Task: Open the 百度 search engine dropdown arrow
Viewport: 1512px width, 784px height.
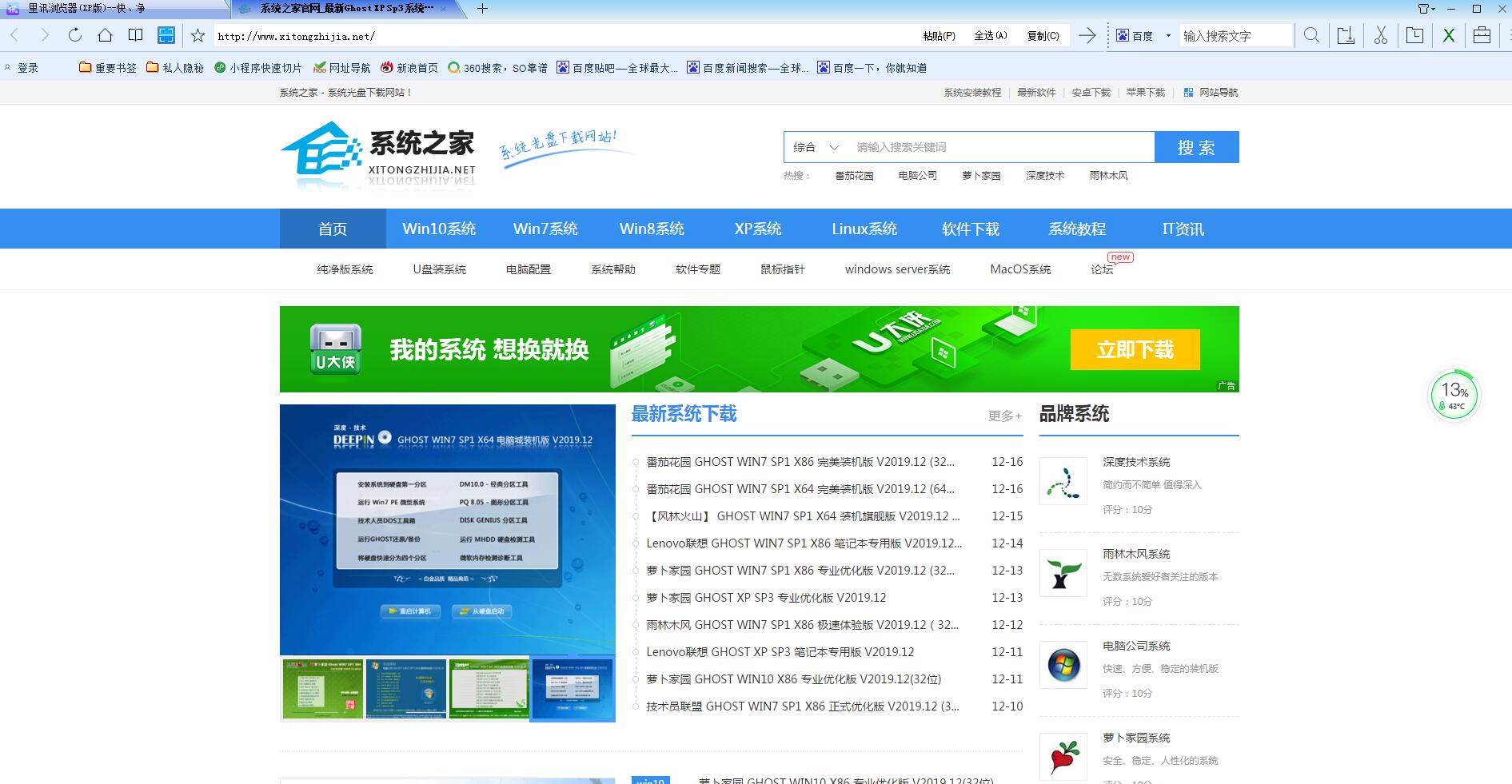Action: [x=1168, y=36]
